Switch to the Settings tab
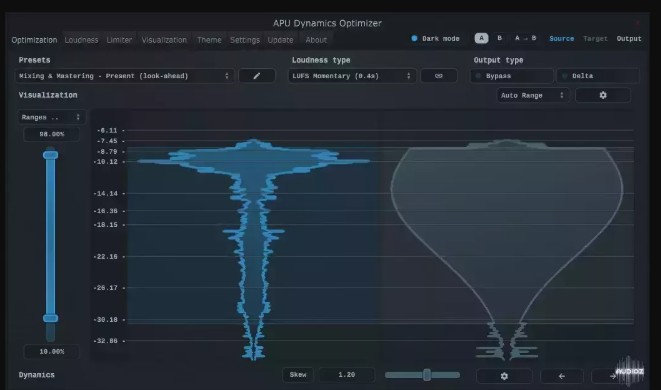Screen dimensions: 661x390 pyautogui.click(x=245, y=40)
